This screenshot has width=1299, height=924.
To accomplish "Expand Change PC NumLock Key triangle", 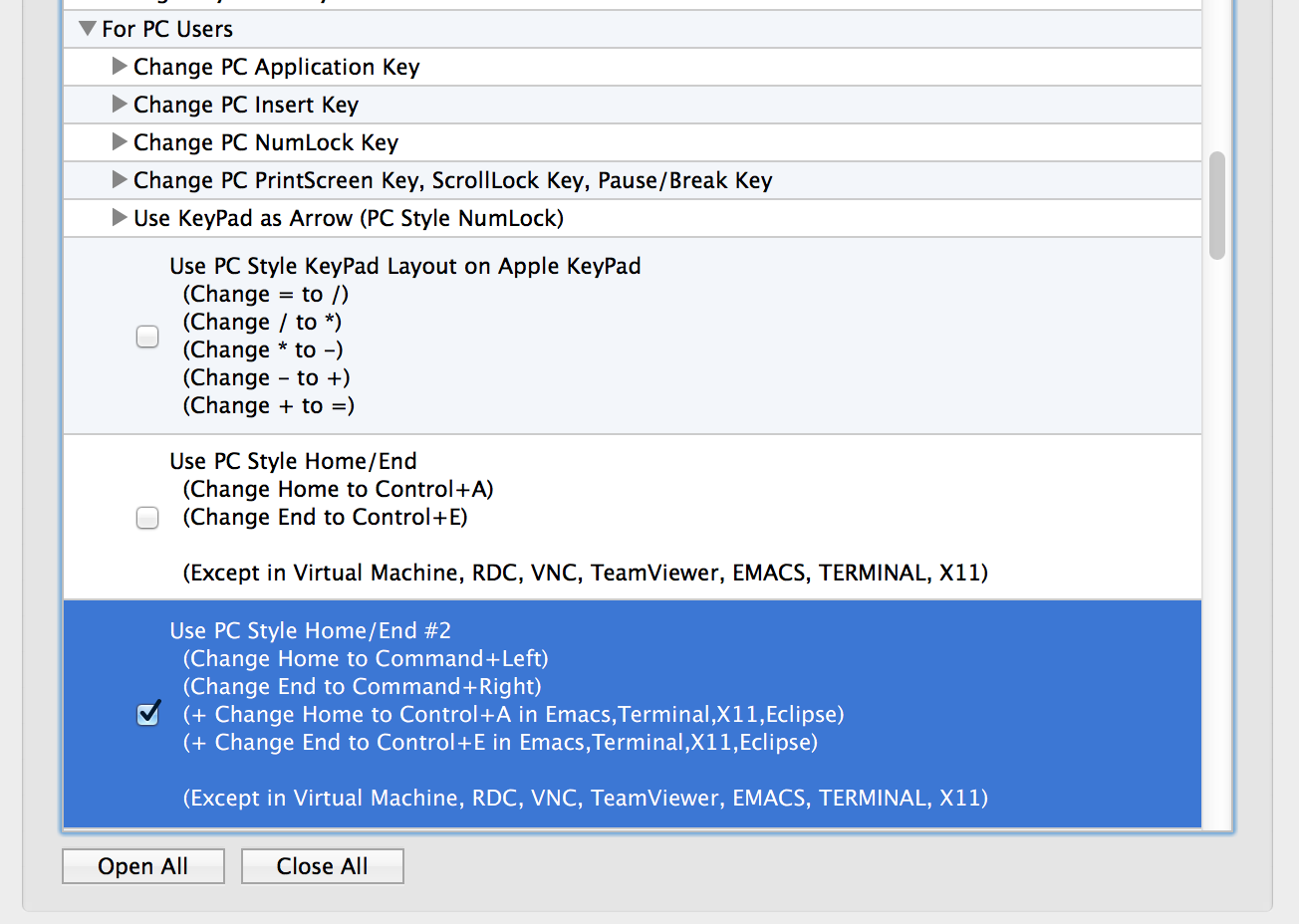I will [x=120, y=142].
